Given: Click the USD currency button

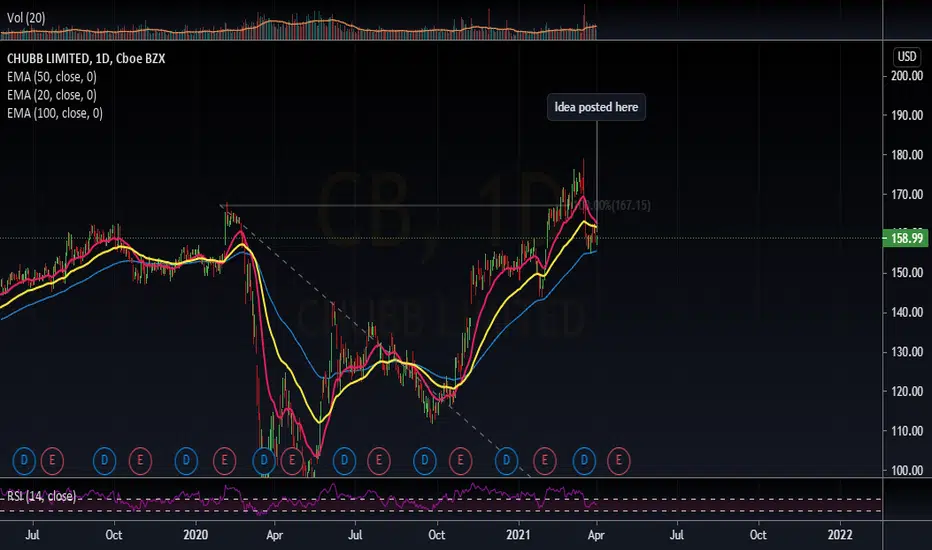Looking at the screenshot, I should coord(906,56).
